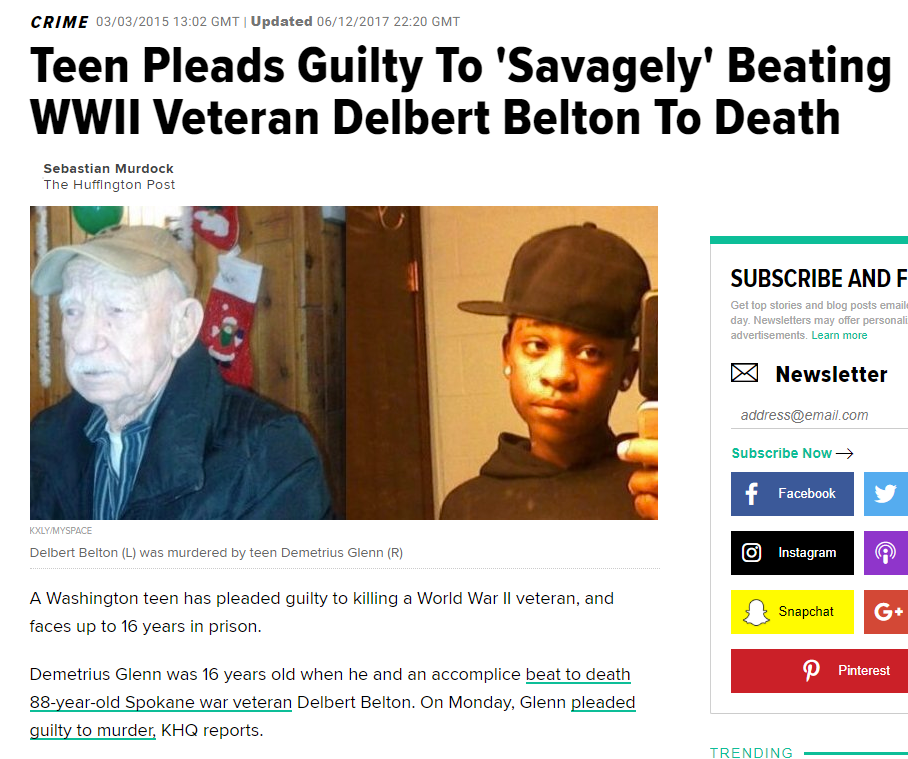Open the purple podcast icon button

pyautogui.click(x=885, y=552)
